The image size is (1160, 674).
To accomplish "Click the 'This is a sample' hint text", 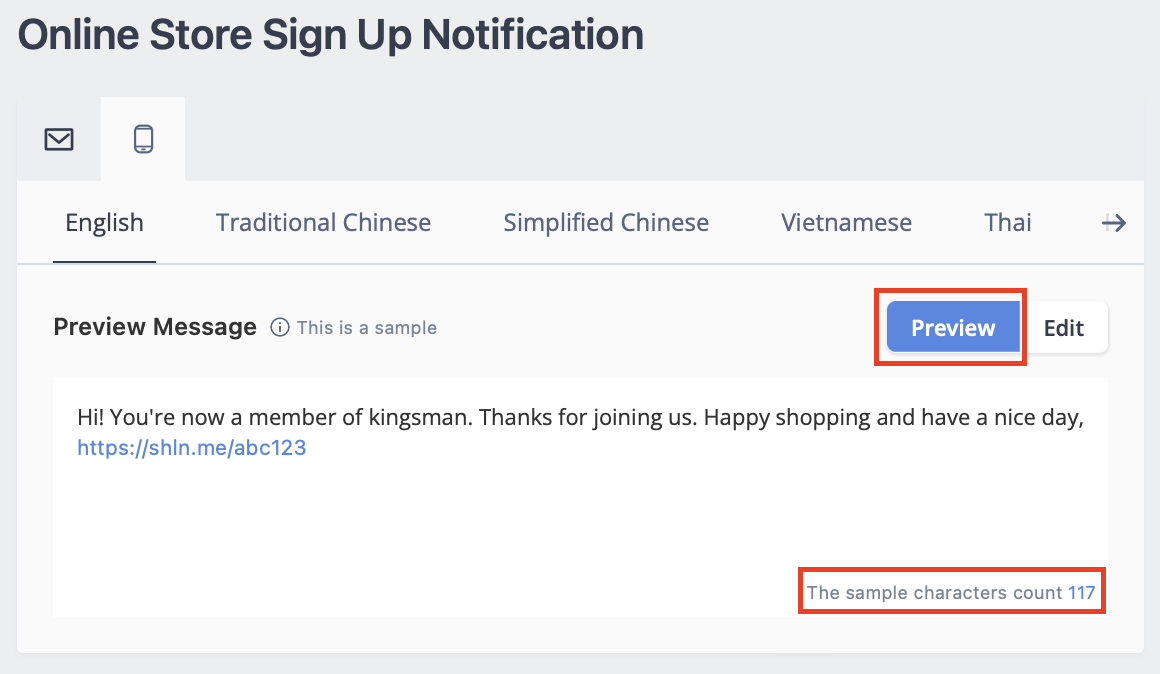I will [x=367, y=328].
